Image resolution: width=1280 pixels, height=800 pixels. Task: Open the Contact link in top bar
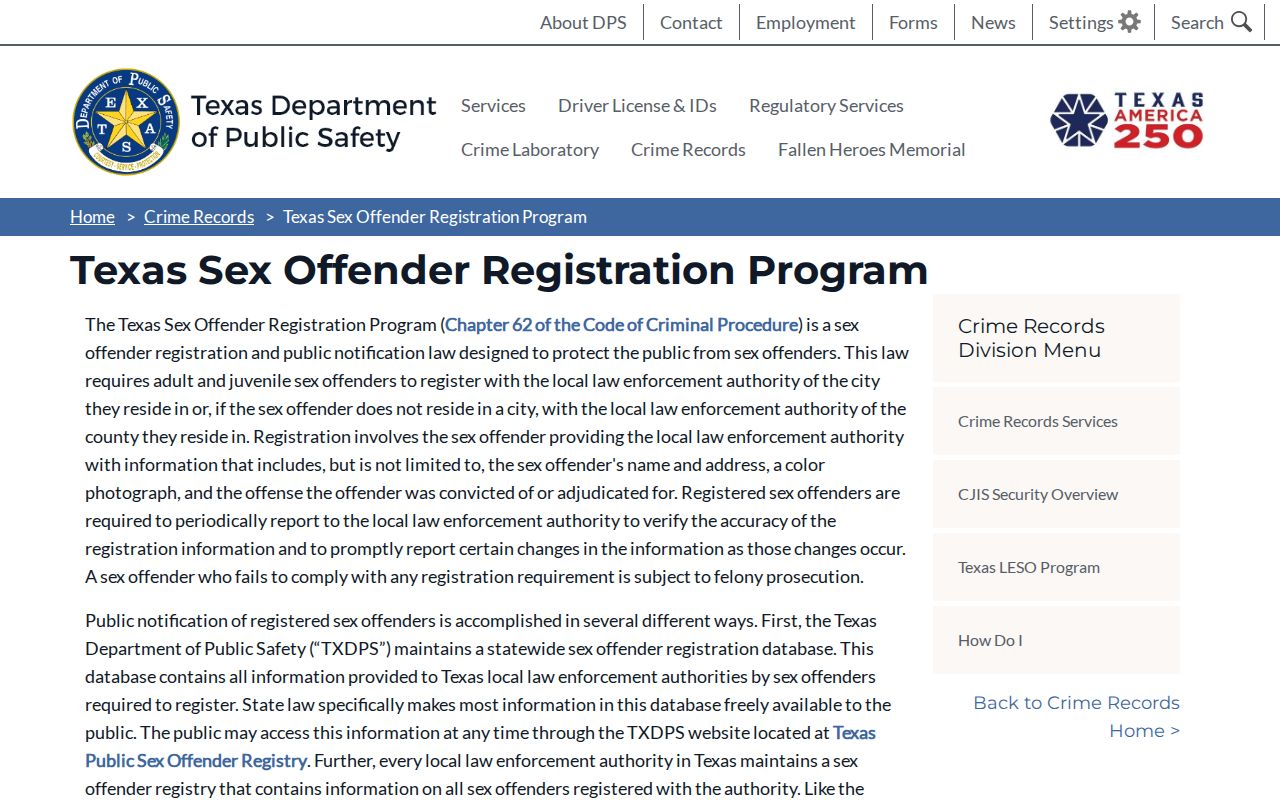691,22
